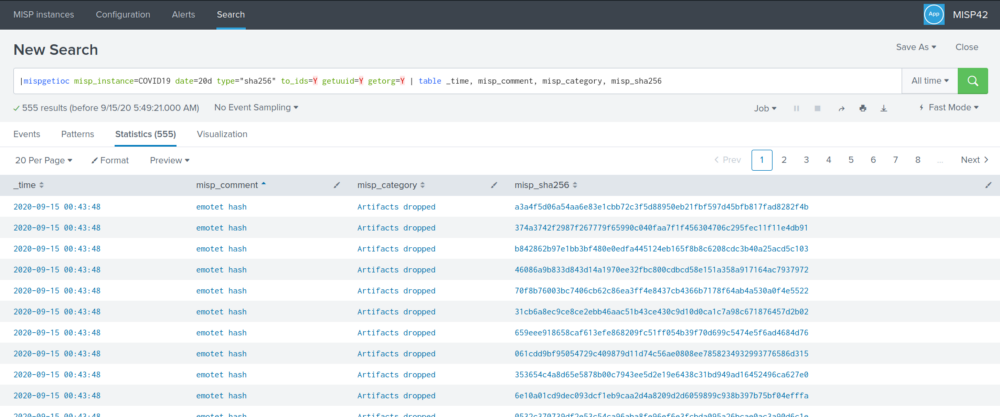
Task: Go to results page 6
Action: pos(873,160)
